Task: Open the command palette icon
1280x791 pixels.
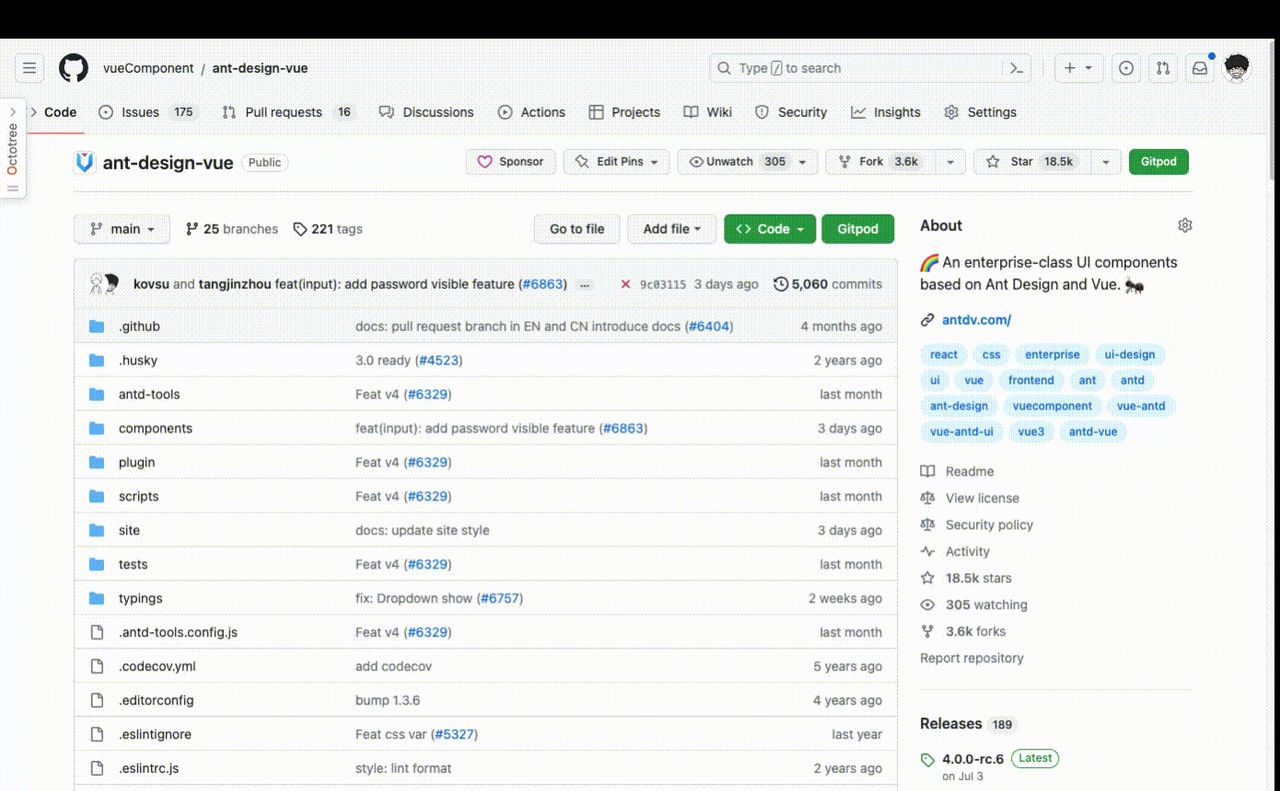Action: coord(1016,68)
